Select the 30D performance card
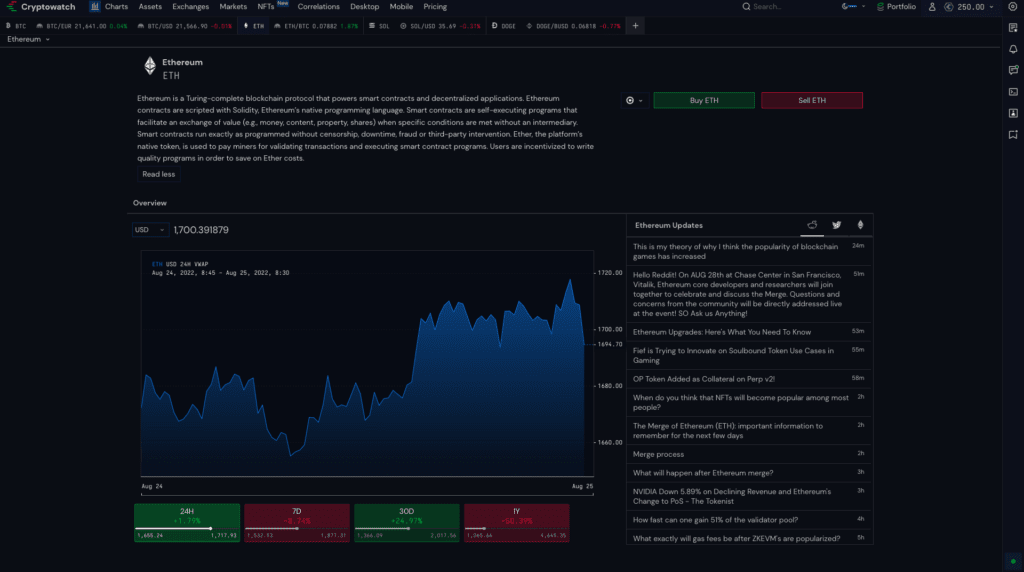Screen dimensions: 1024x572 pos(406,522)
